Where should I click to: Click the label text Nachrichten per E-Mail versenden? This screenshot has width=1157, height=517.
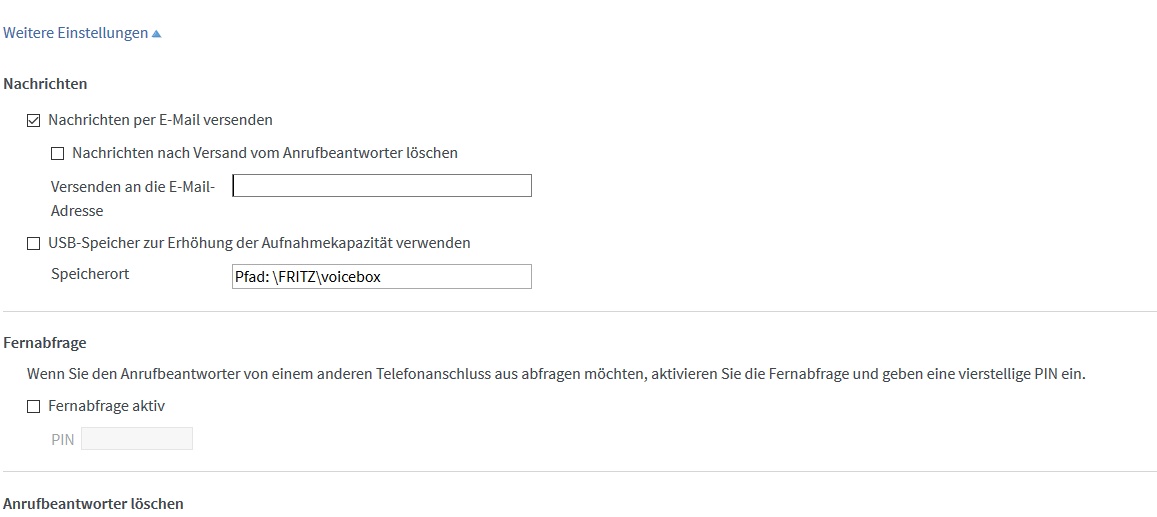pos(160,119)
